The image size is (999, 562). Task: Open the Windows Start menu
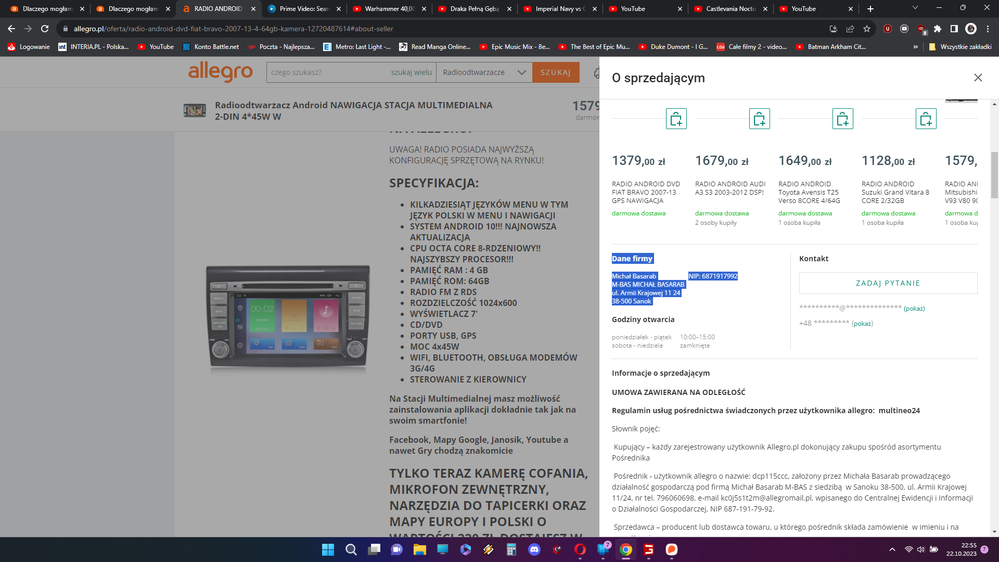[x=328, y=549]
